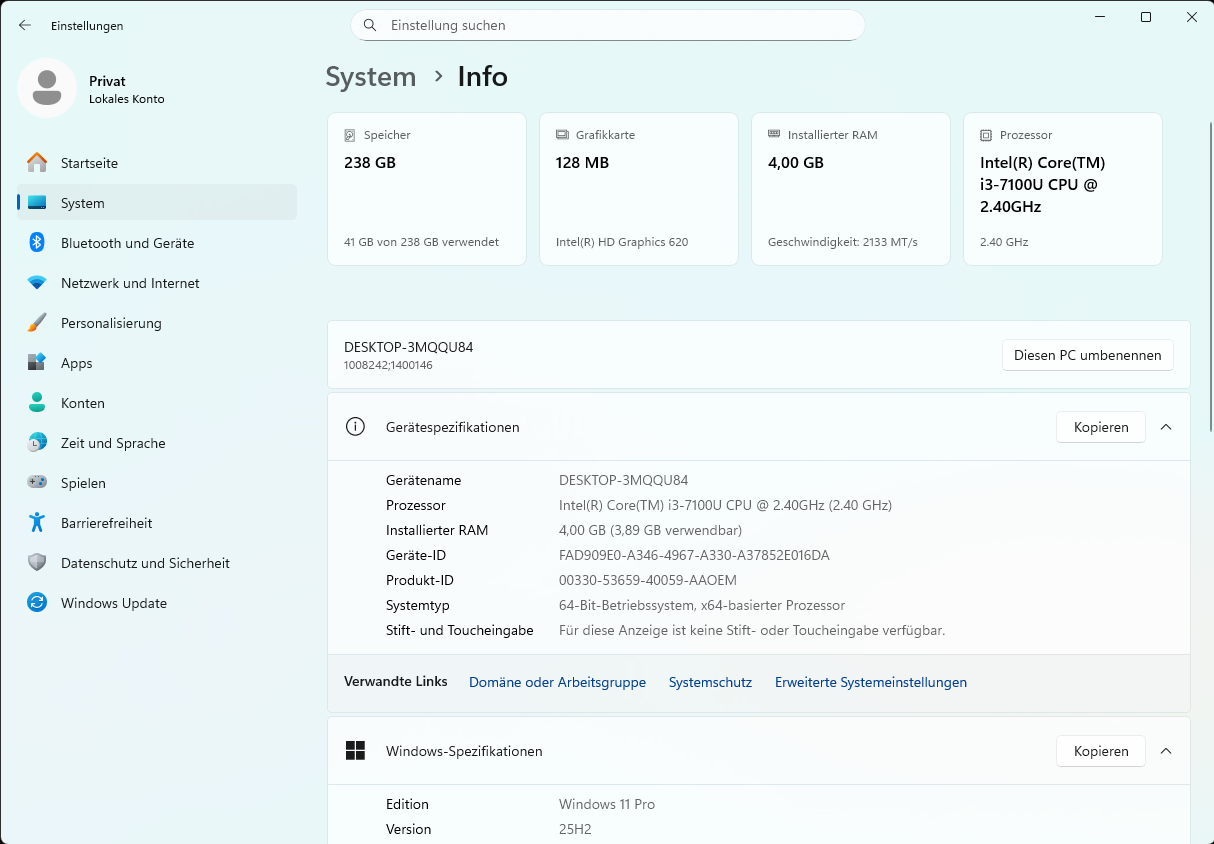Viewport: 1214px width, 844px height.
Task: Click the vertical scrollbar thumb
Action: click(1210, 275)
